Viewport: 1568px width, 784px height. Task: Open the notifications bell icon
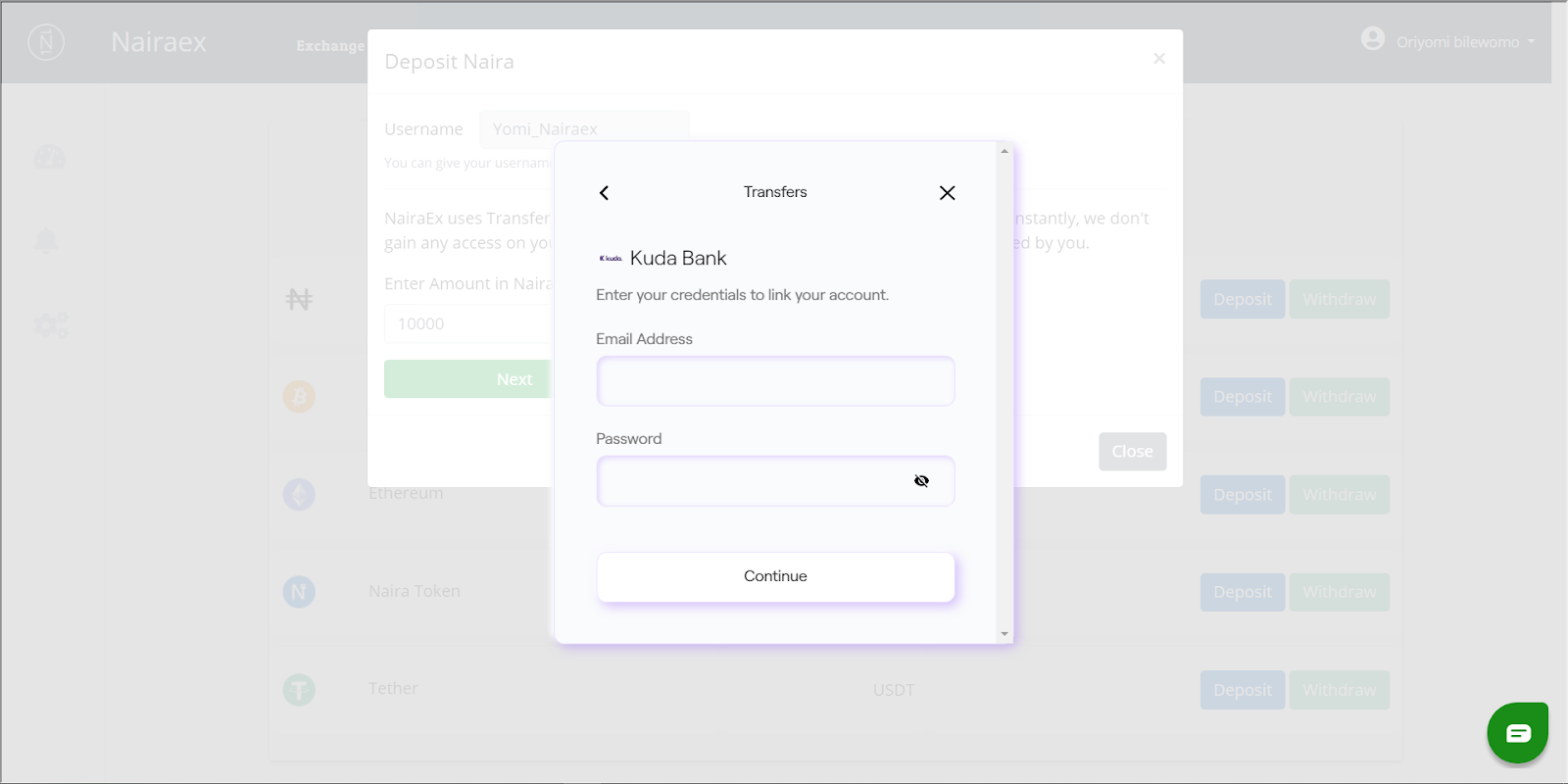(46, 240)
